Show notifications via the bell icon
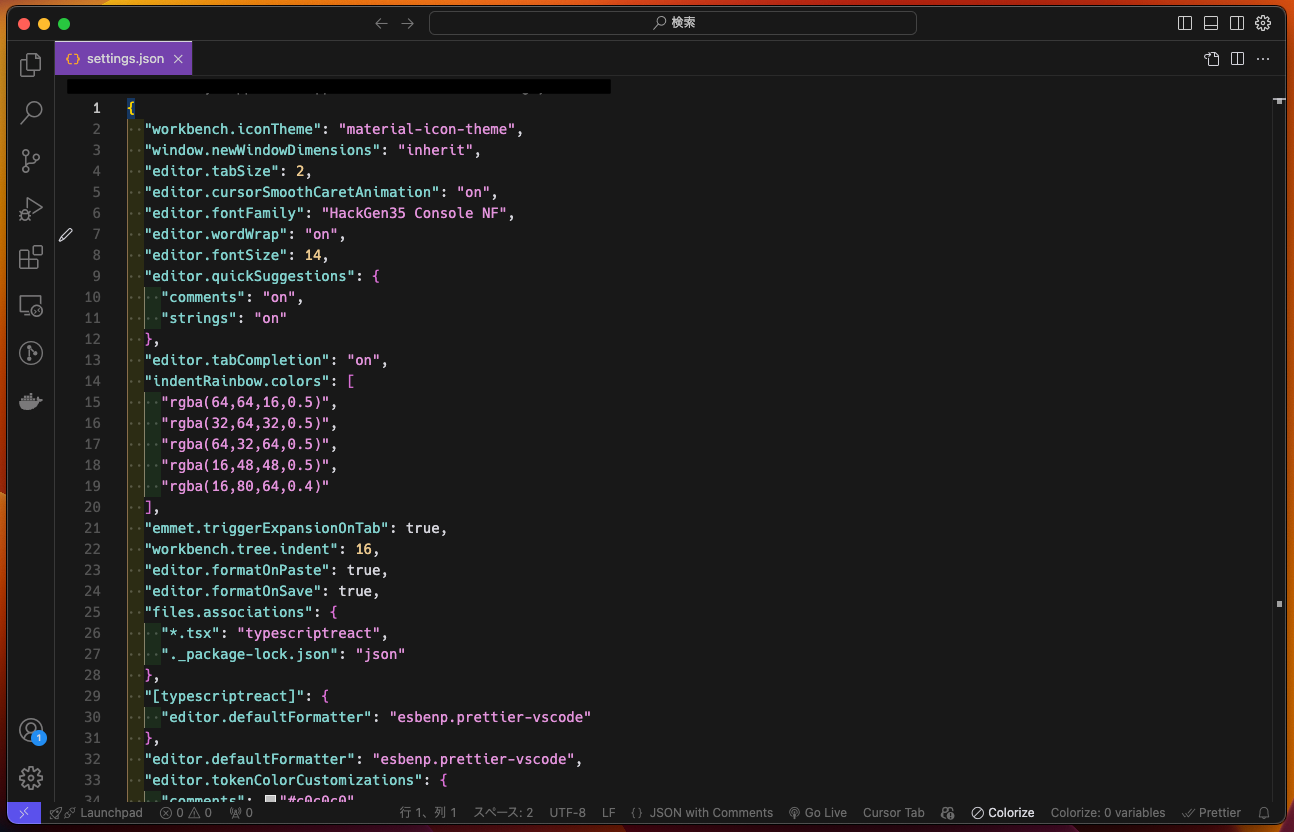Image resolution: width=1294 pixels, height=832 pixels. 1264,813
